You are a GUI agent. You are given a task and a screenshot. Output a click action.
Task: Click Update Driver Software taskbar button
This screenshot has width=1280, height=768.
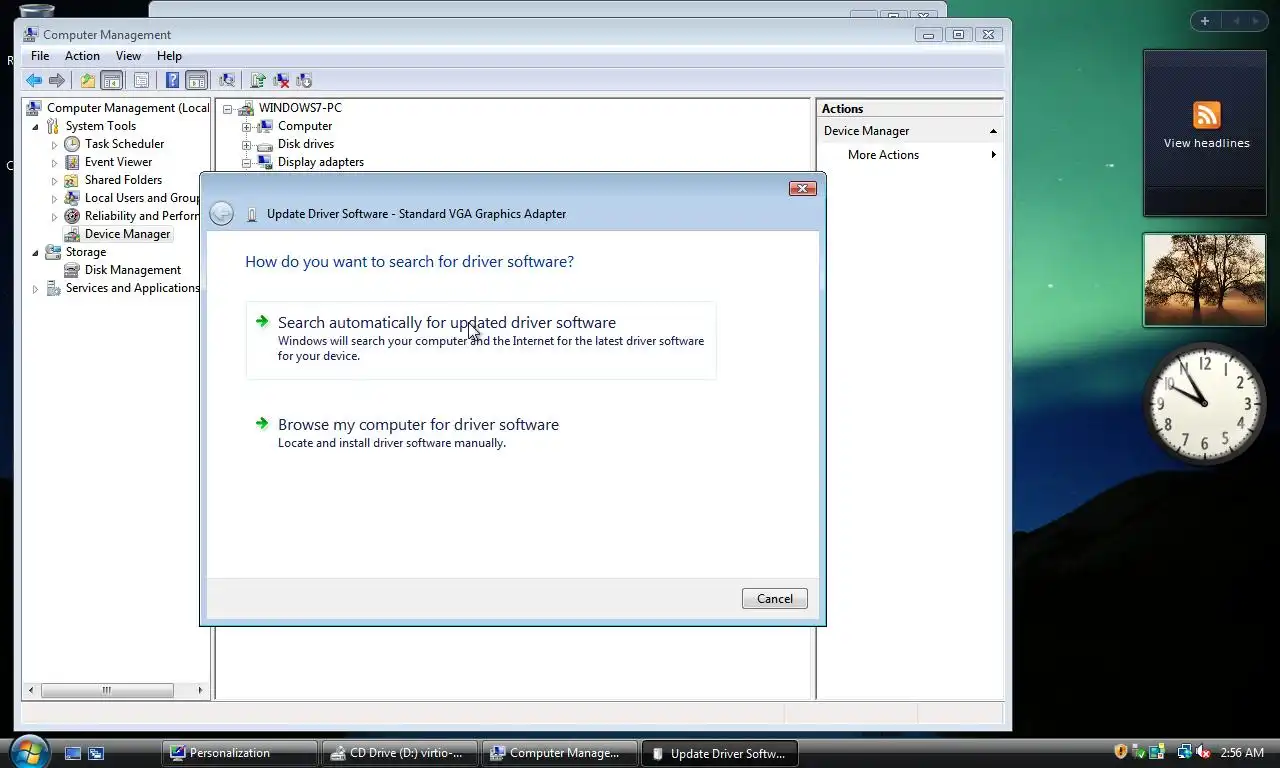coord(720,753)
